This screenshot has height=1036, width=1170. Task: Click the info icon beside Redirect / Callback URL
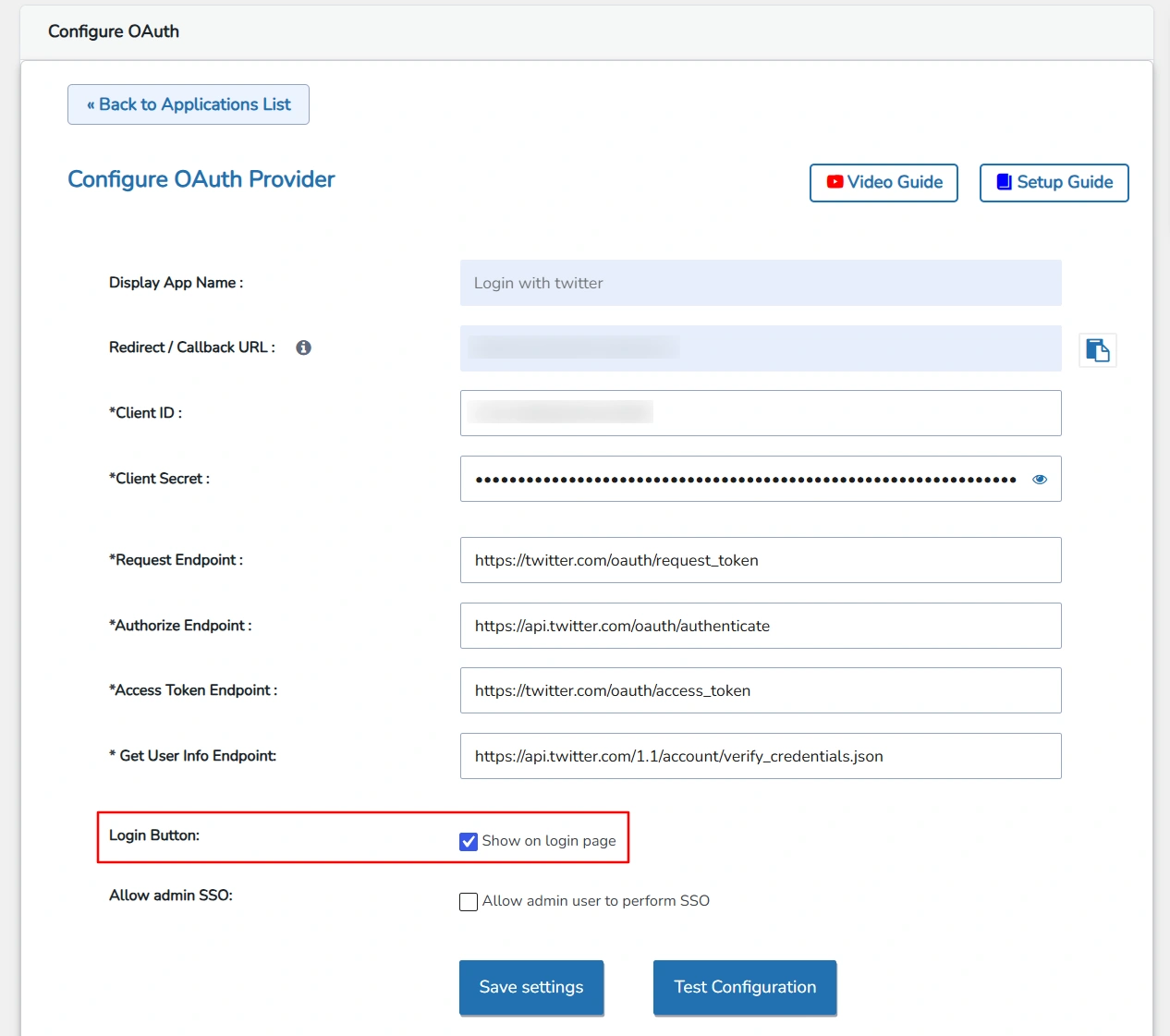[x=303, y=347]
